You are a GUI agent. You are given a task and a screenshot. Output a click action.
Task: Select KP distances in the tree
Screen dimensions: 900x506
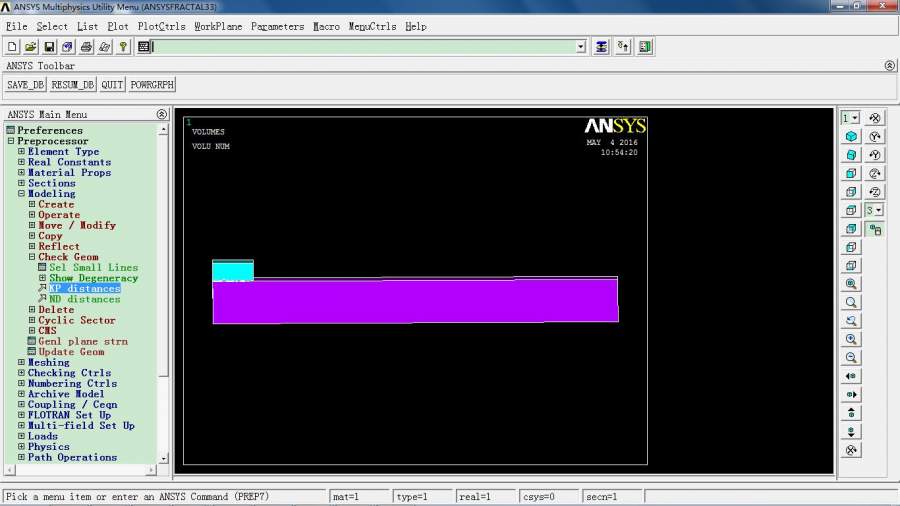(x=84, y=289)
